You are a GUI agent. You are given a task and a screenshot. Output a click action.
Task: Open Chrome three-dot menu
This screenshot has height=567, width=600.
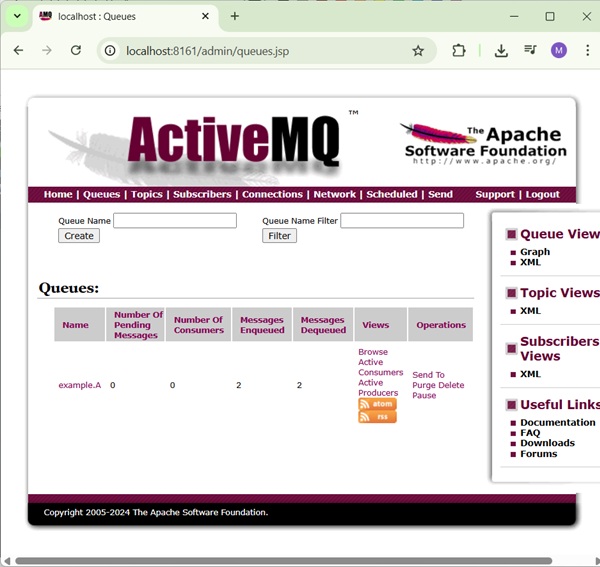click(587, 51)
